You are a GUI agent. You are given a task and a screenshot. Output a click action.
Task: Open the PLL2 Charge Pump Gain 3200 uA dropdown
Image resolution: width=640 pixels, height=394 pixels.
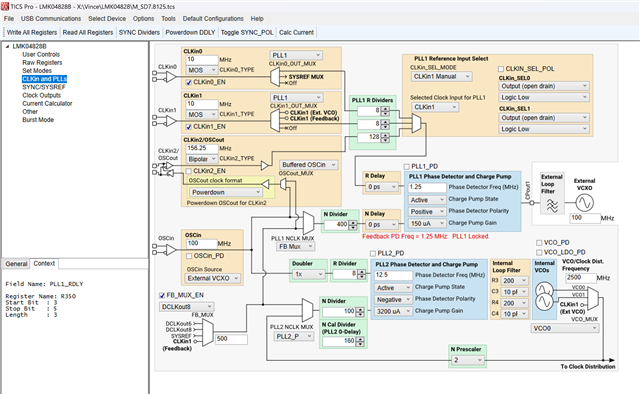393,311
